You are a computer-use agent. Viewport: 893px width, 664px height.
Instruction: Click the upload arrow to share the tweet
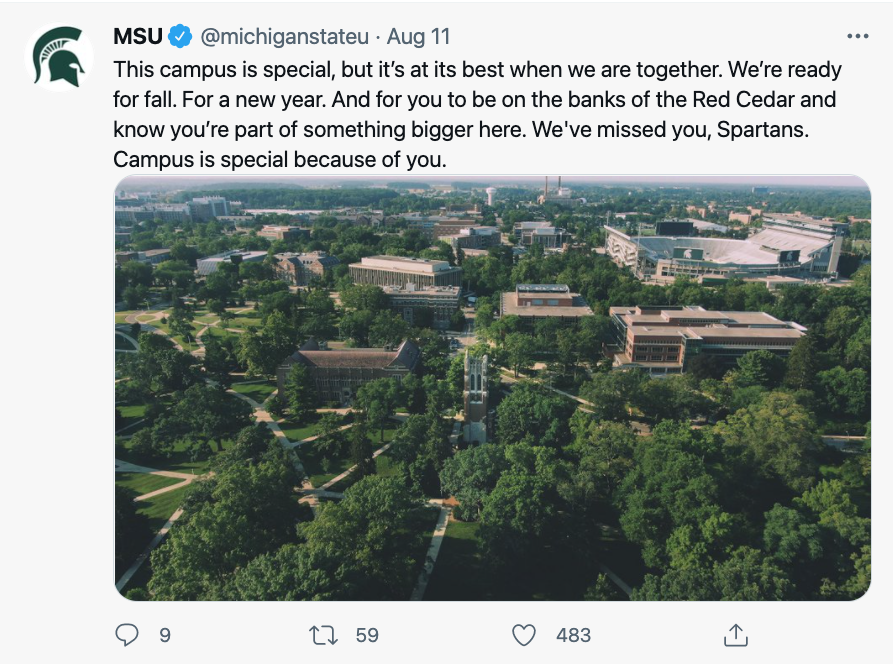737,634
